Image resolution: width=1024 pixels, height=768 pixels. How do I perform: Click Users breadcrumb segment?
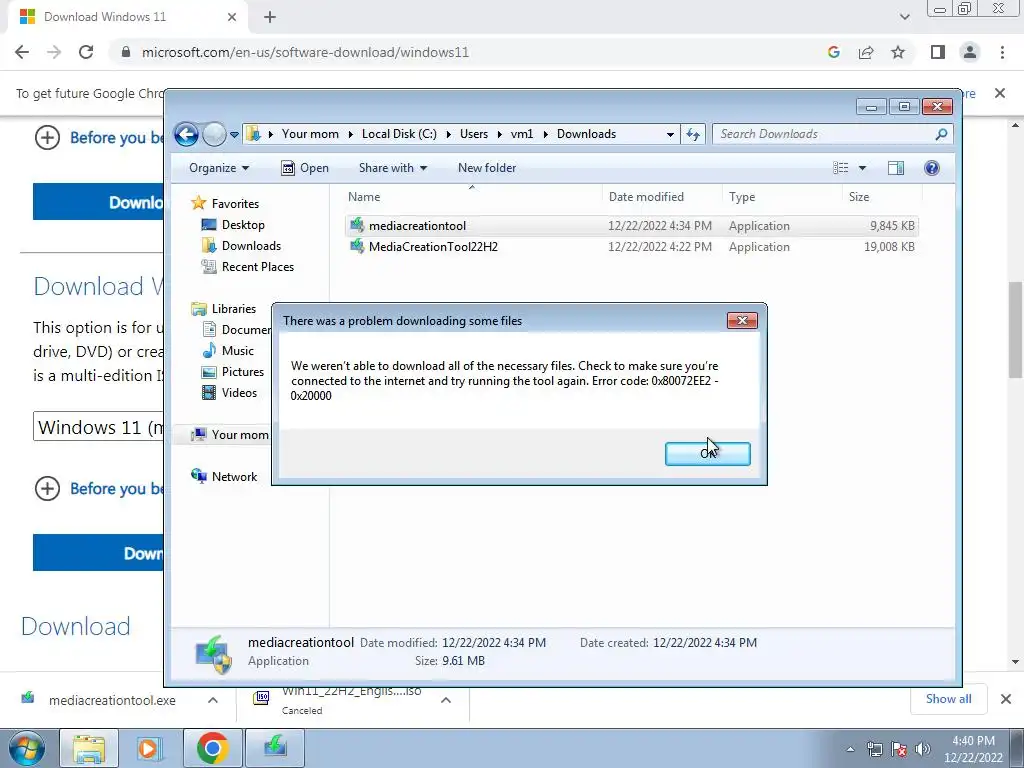pyautogui.click(x=473, y=134)
